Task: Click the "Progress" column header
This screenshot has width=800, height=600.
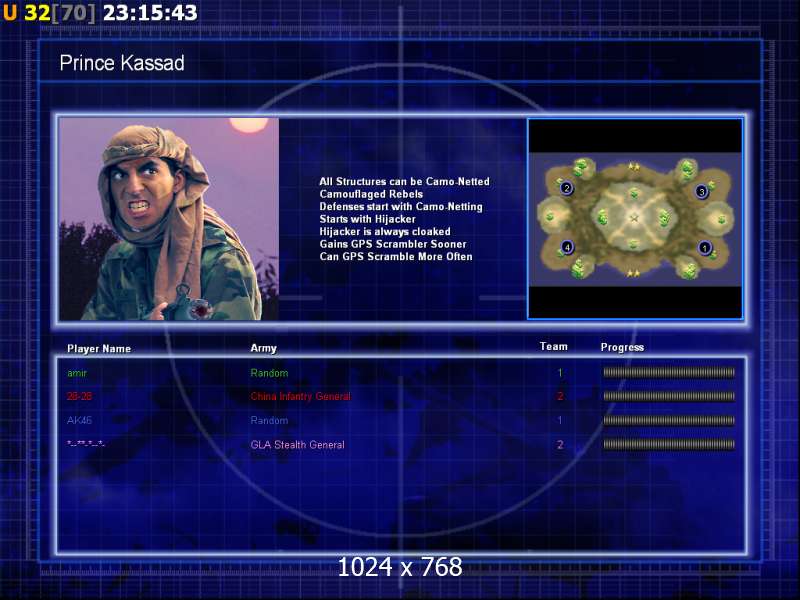Action: (622, 347)
